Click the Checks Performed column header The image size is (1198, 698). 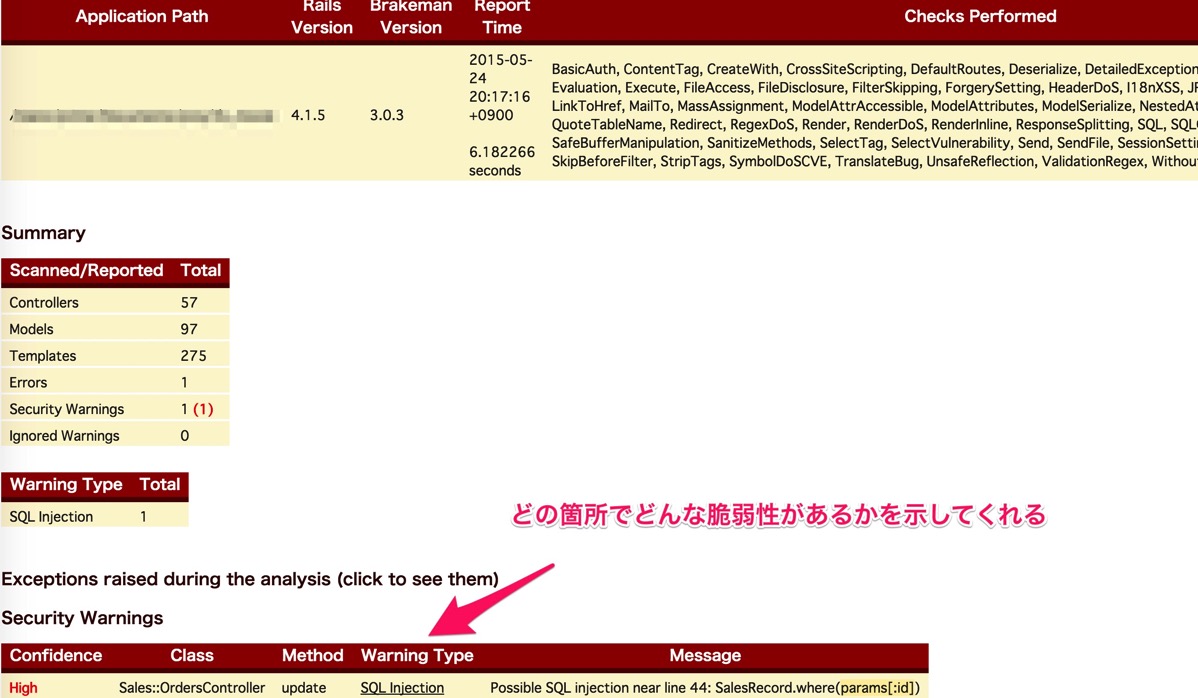click(979, 16)
